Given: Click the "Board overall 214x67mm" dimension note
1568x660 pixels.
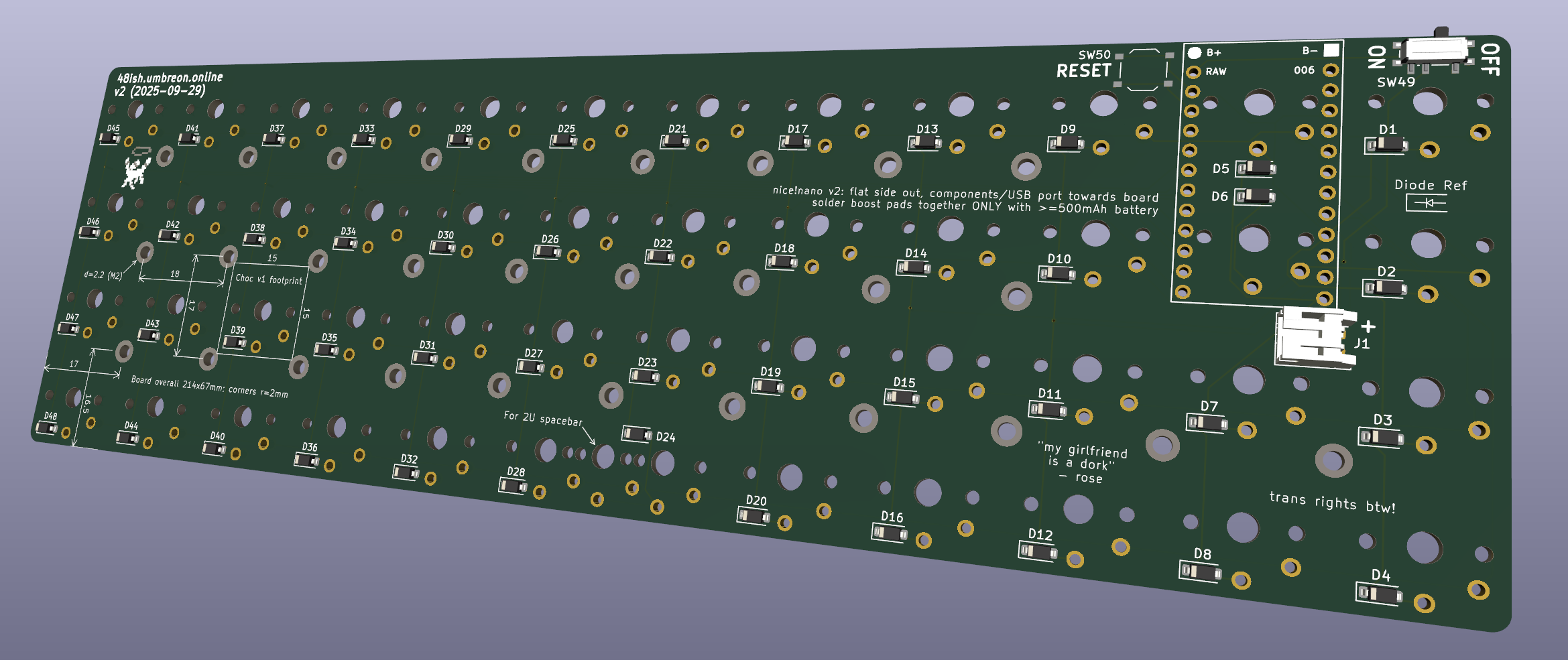Looking at the screenshot, I should coord(209,386).
